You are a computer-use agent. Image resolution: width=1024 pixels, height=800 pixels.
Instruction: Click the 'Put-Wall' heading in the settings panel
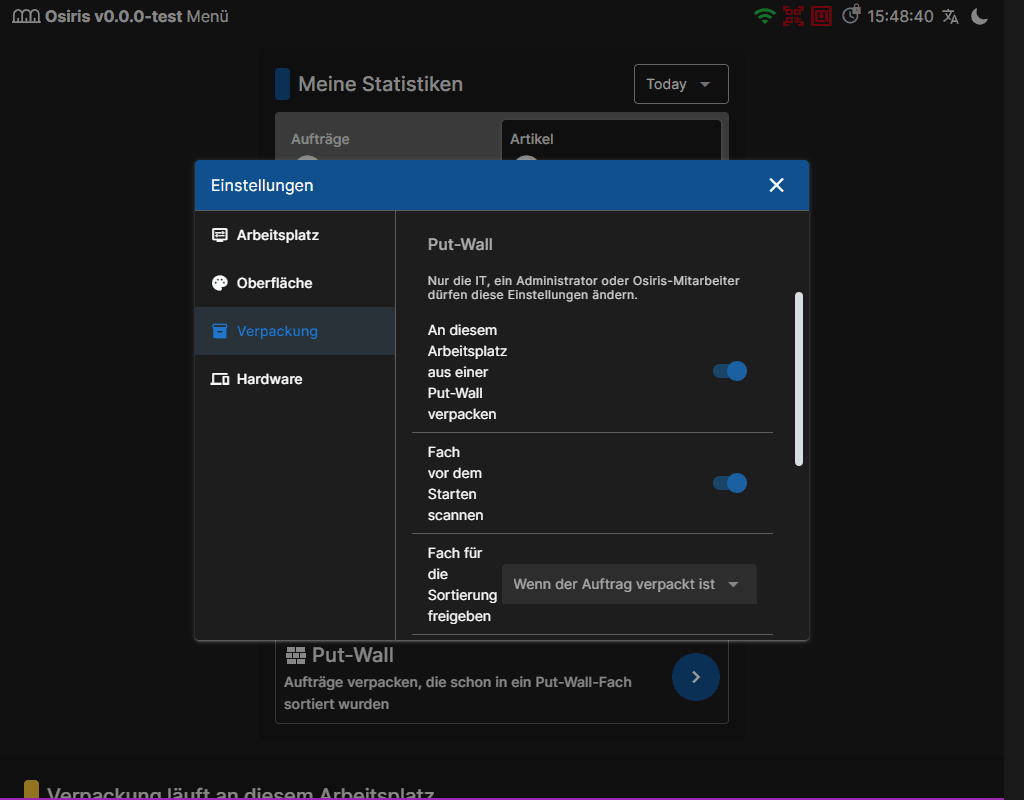[460, 244]
